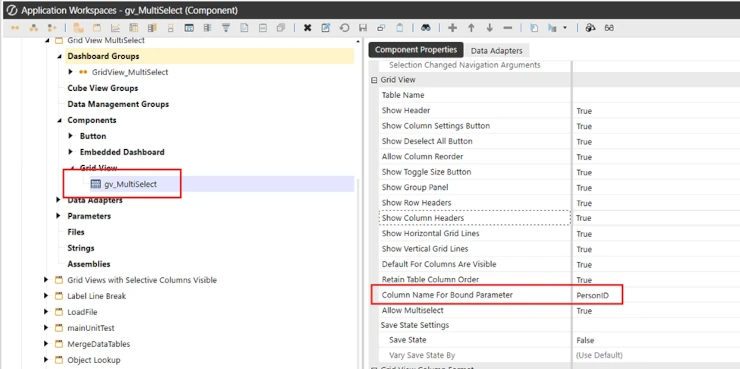
Task: Select Selection Changed Navigation Arguments property
Action: point(464,65)
